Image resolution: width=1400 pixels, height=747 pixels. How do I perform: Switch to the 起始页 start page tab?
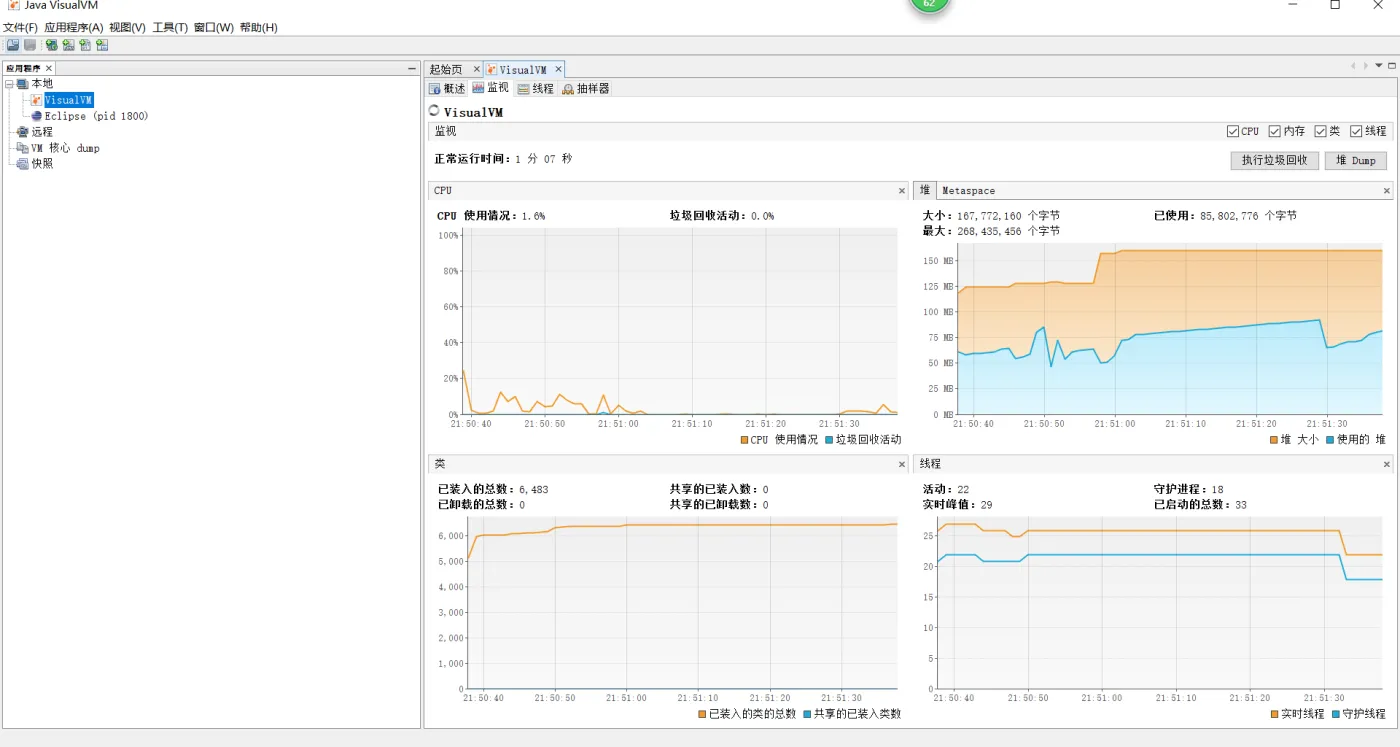[x=445, y=70]
